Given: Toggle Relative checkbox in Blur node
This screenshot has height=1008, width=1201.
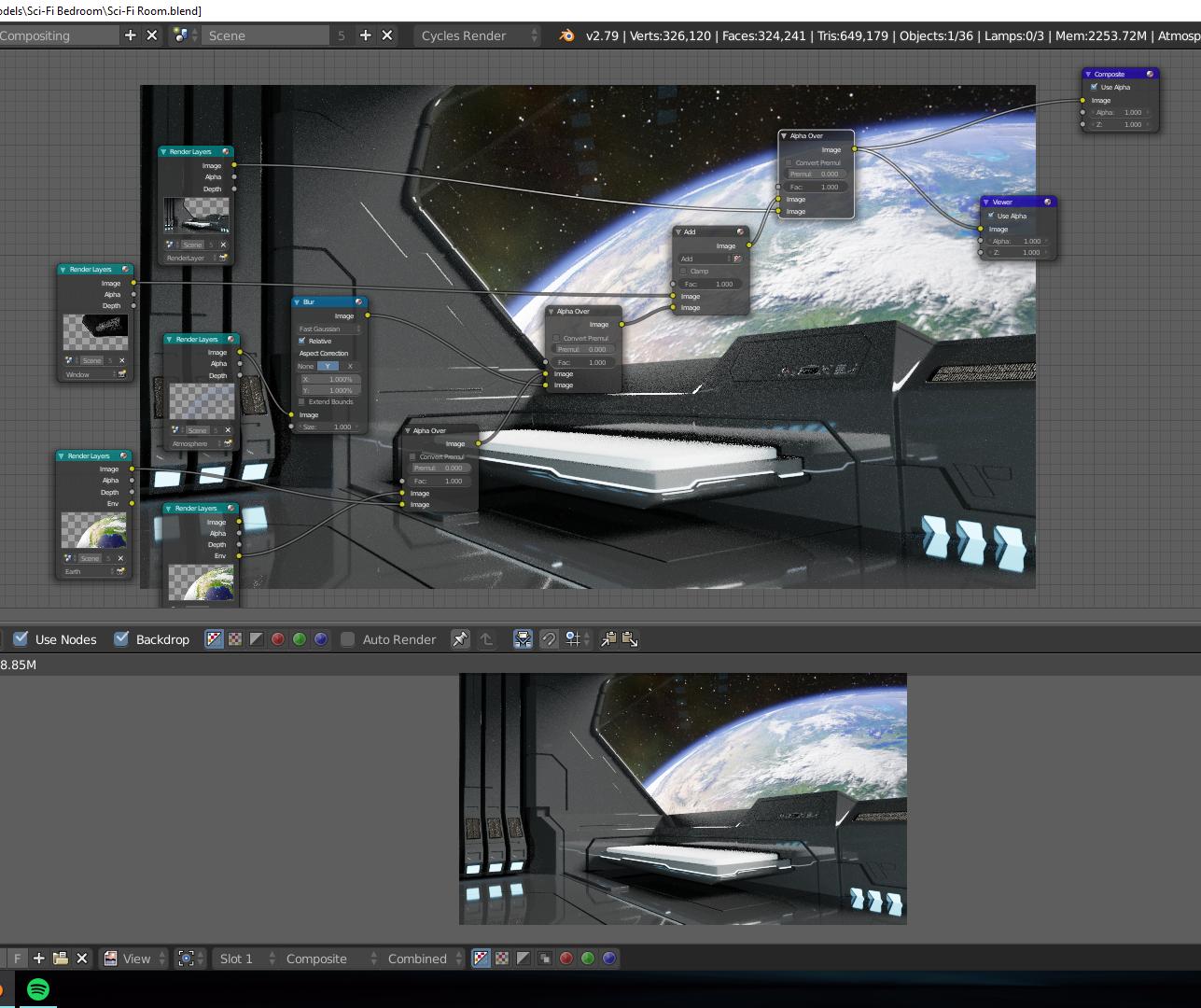Looking at the screenshot, I should pyautogui.click(x=302, y=341).
